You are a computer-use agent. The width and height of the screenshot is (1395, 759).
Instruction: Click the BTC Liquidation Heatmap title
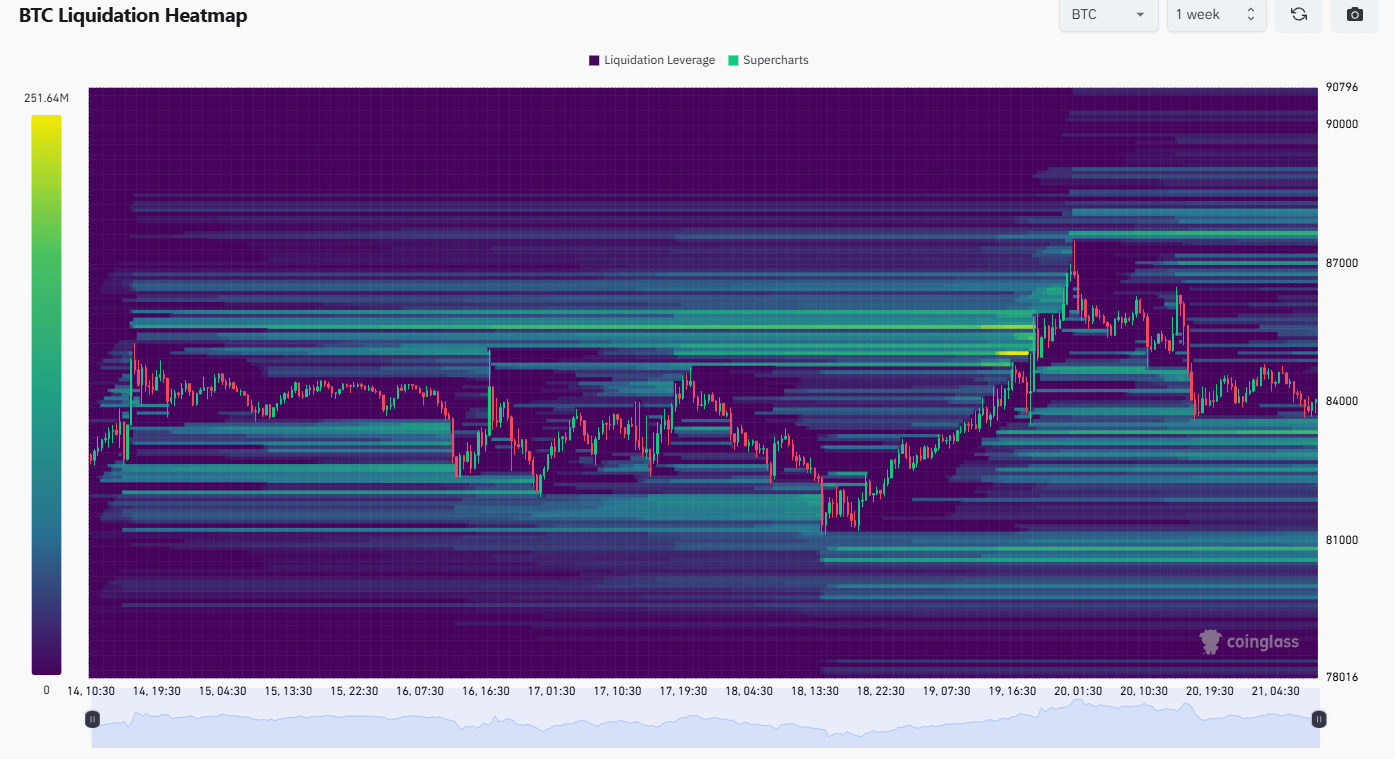pos(133,15)
